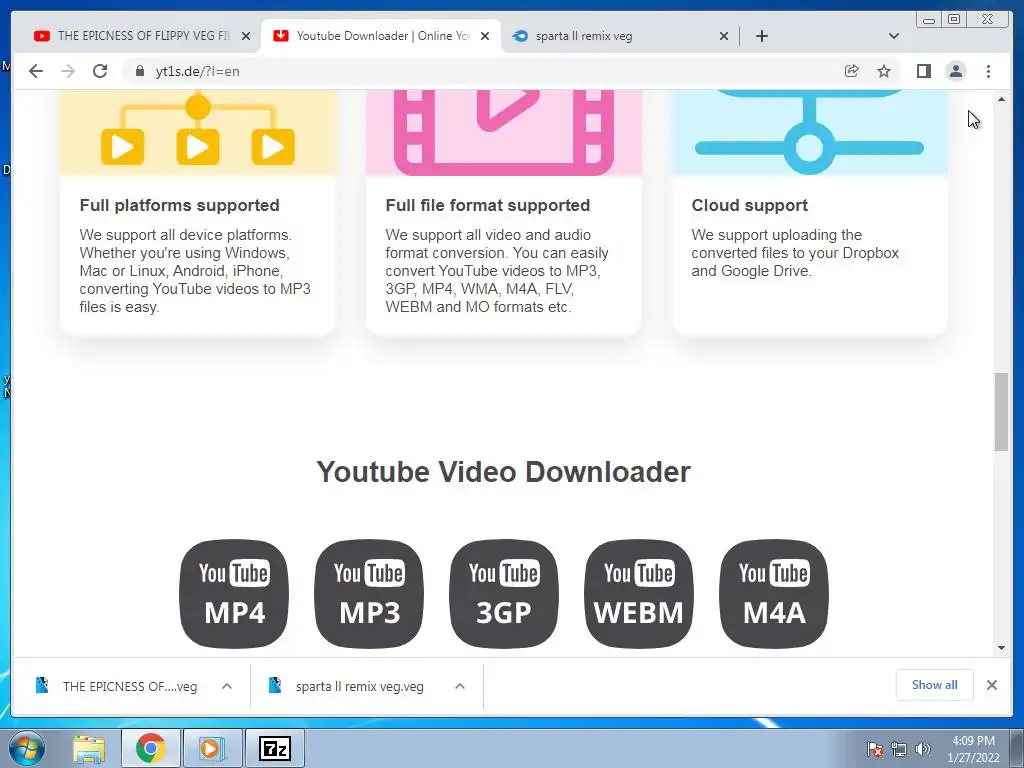This screenshot has height=768, width=1024.
Task: Expand options for THE EPICNESS OF download
Action: [x=227, y=686]
